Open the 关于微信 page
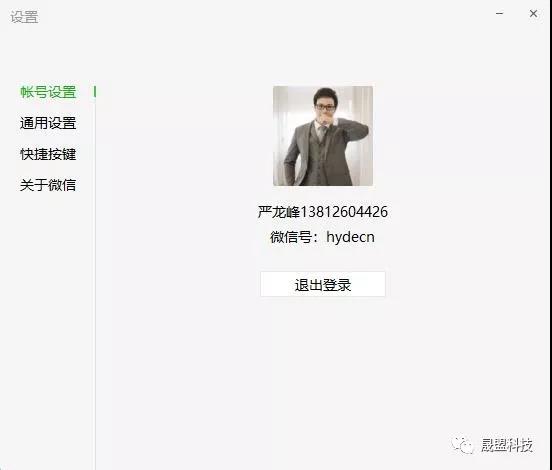 pos(48,185)
